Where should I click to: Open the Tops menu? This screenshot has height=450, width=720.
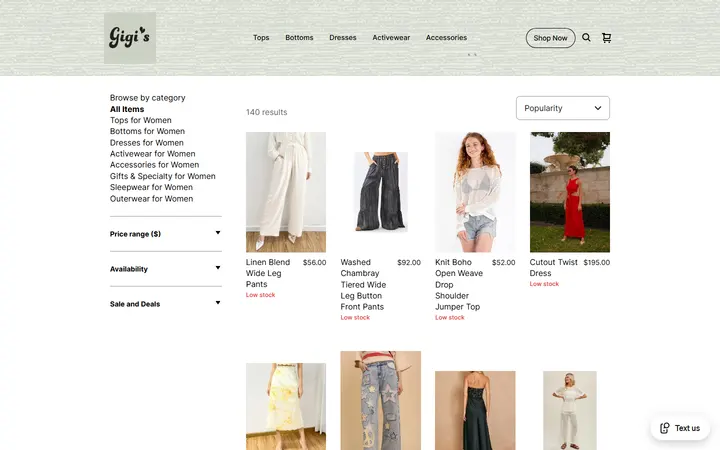point(261,38)
